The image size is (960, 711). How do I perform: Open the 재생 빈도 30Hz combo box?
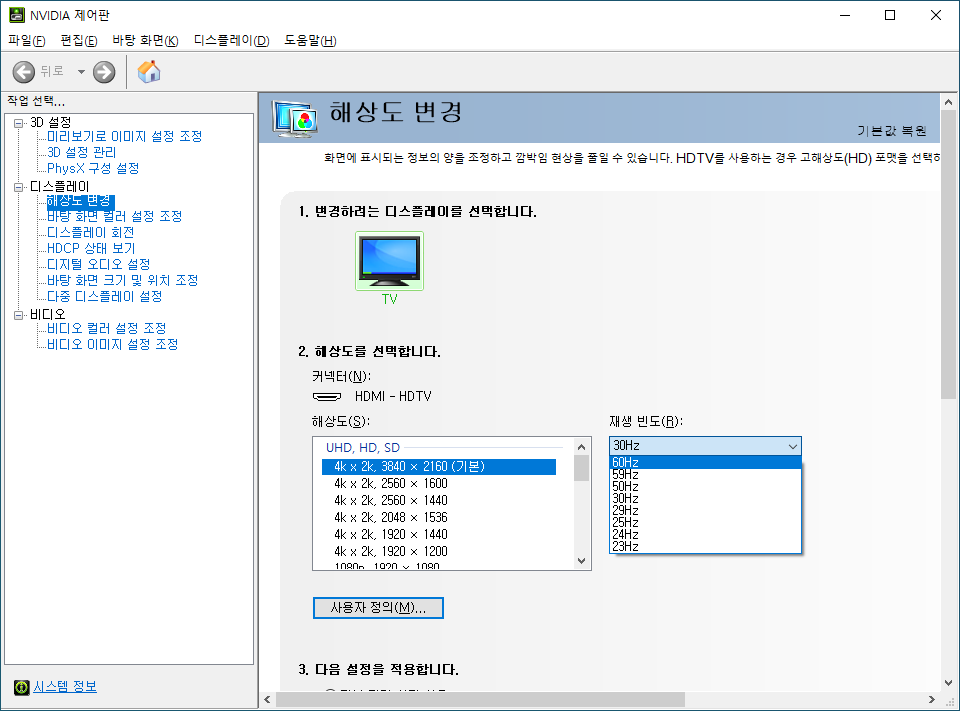click(705, 446)
